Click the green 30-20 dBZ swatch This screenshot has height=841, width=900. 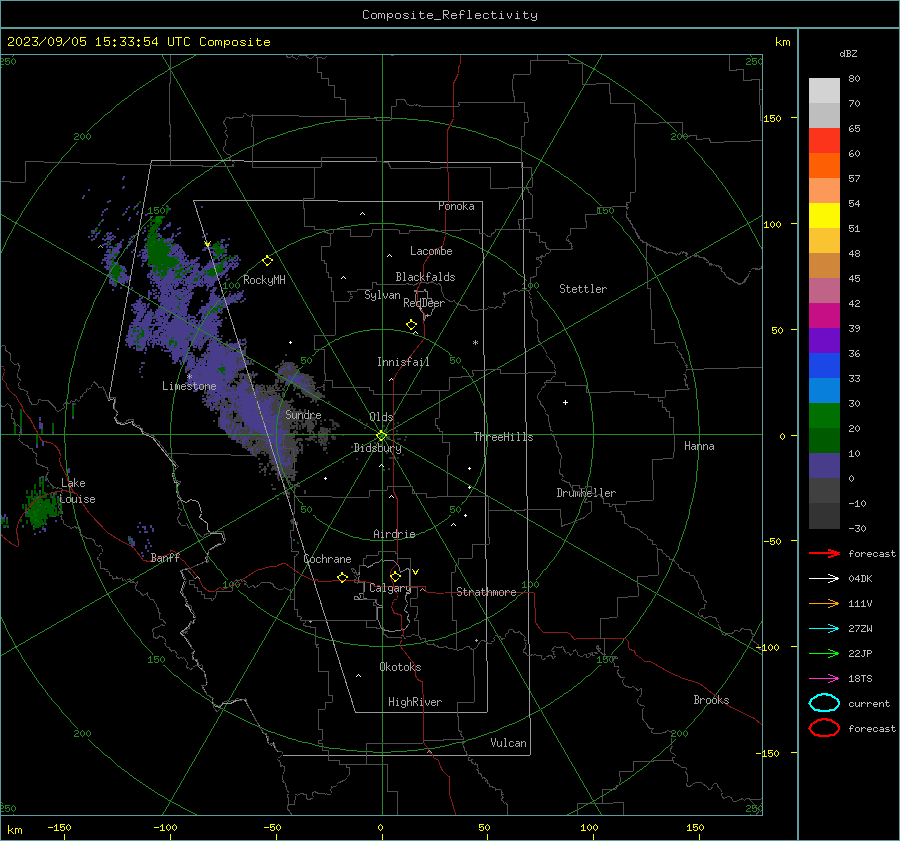tap(824, 415)
